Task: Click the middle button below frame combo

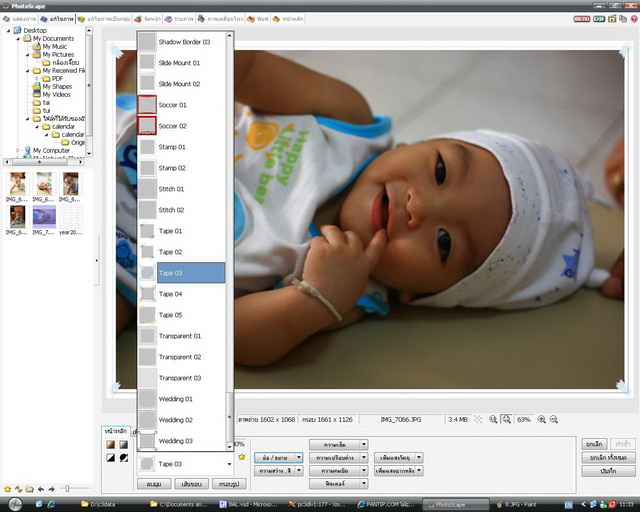Action: (x=192, y=484)
